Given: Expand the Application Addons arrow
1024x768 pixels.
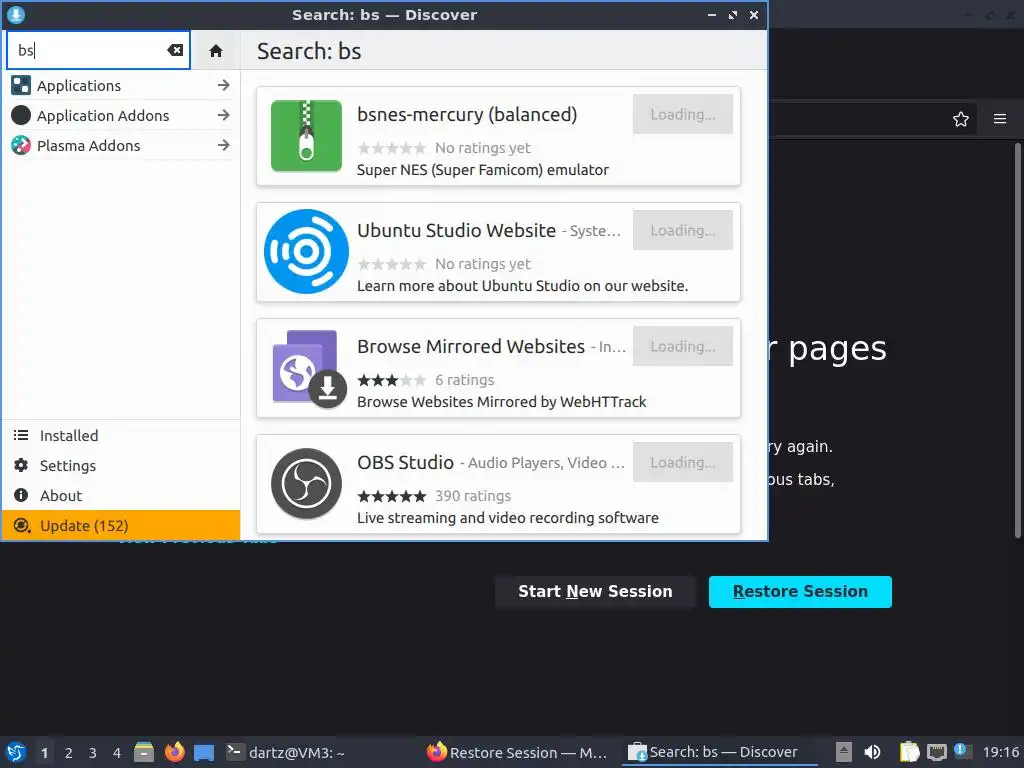Looking at the screenshot, I should pyautogui.click(x=223, y=115).
